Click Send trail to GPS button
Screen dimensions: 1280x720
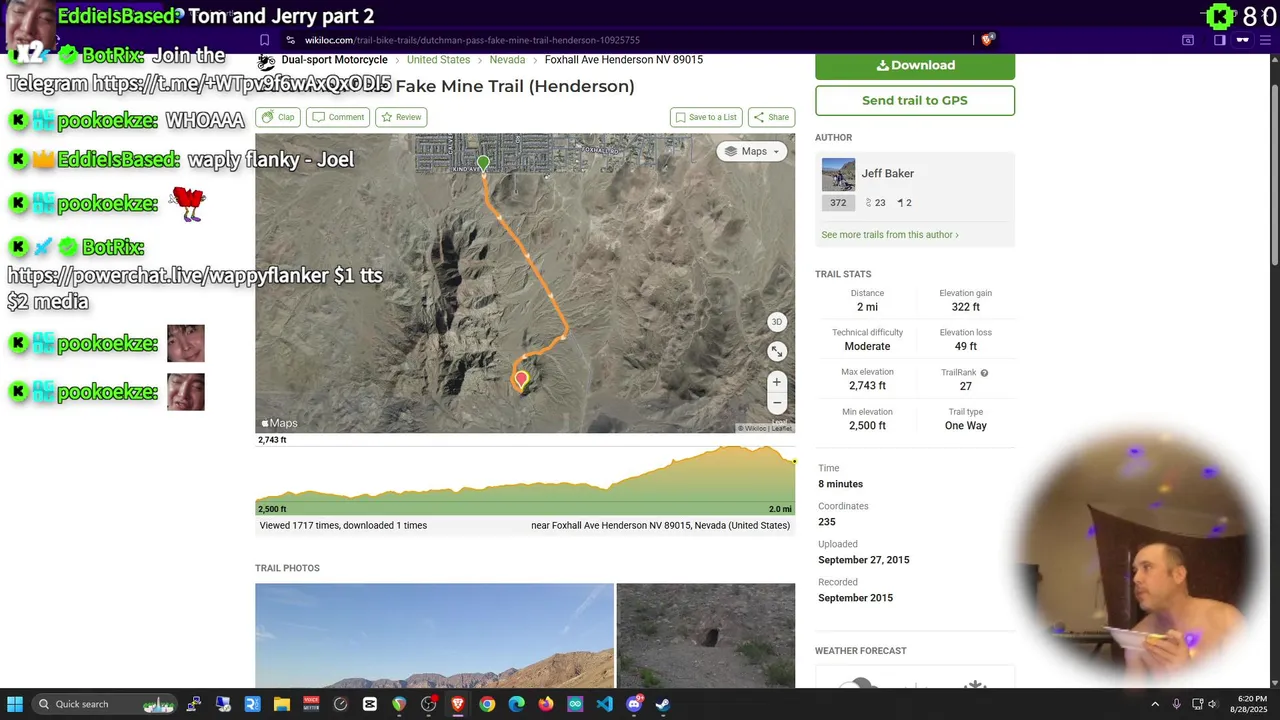point(915,100)
